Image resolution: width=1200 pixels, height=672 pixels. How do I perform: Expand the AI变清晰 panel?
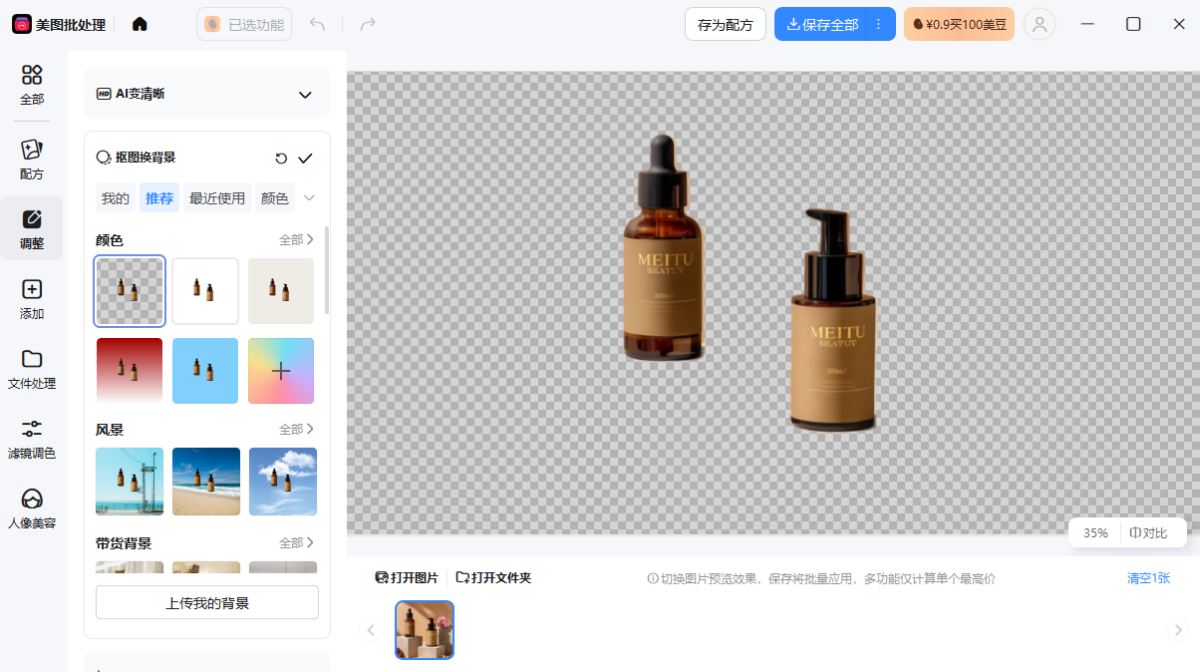point(305,94)
